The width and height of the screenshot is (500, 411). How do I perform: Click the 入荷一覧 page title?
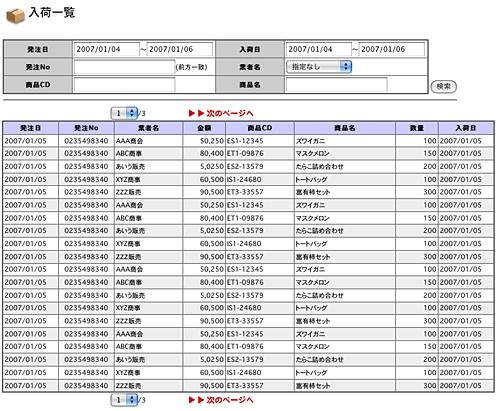point(52,13)
